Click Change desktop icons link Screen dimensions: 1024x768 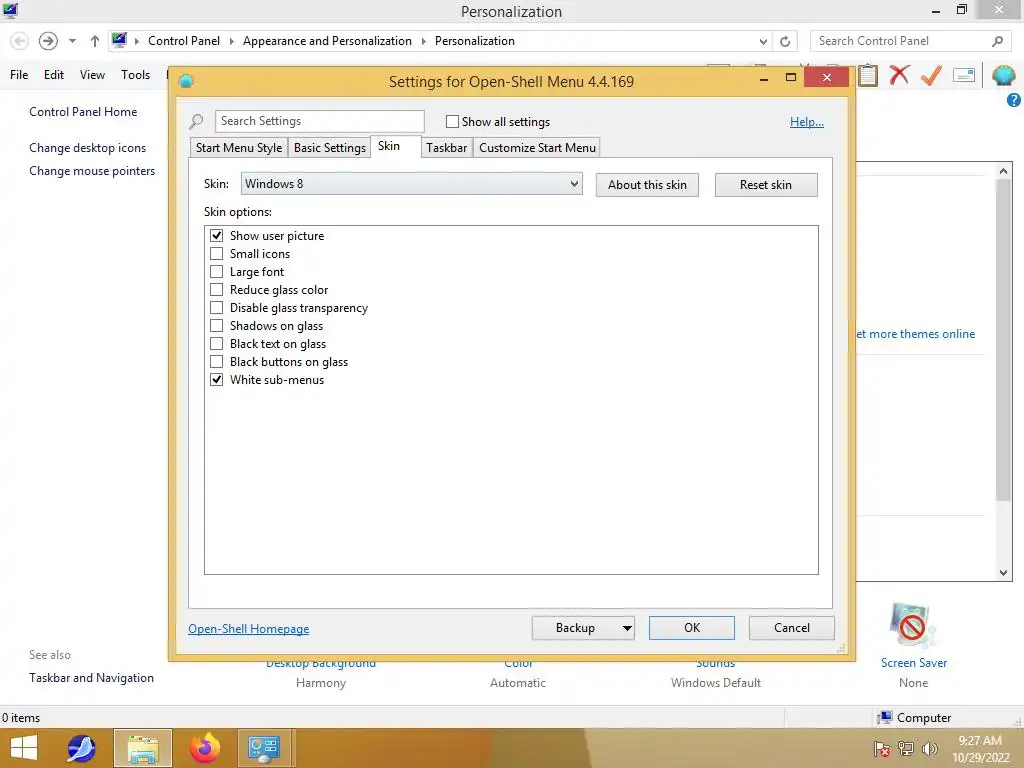click(x=88, y=148)
